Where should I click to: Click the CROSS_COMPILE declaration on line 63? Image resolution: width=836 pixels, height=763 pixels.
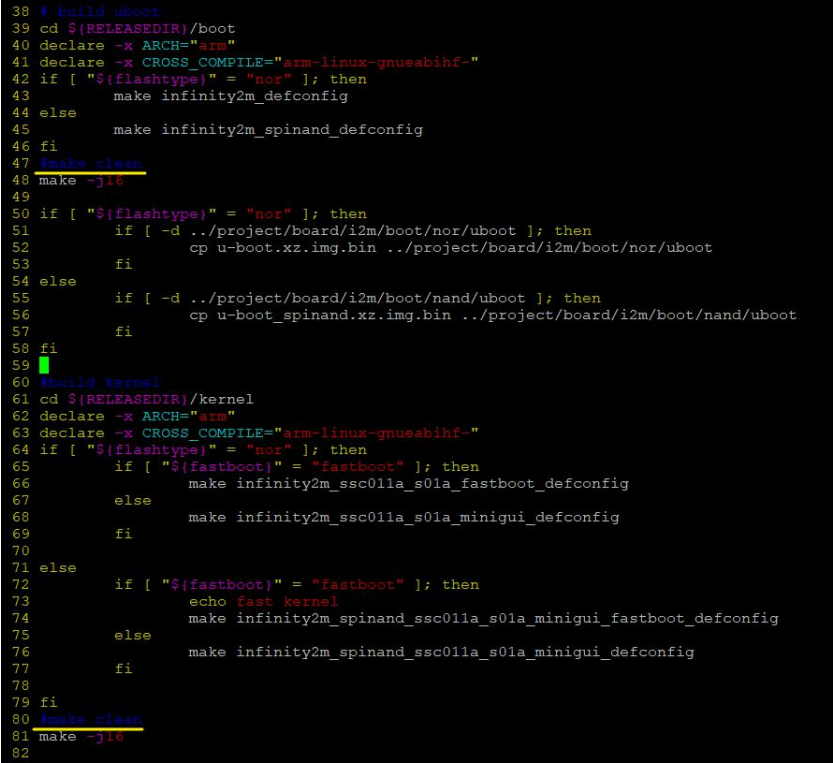pyautogui.click(x=259, y=433)
